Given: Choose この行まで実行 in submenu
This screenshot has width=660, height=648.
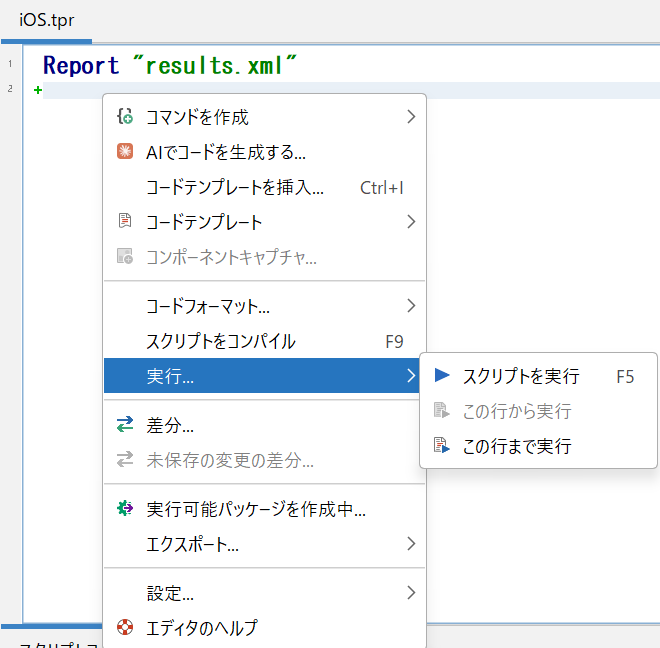Looking at the screenshot, I should 538,445.
